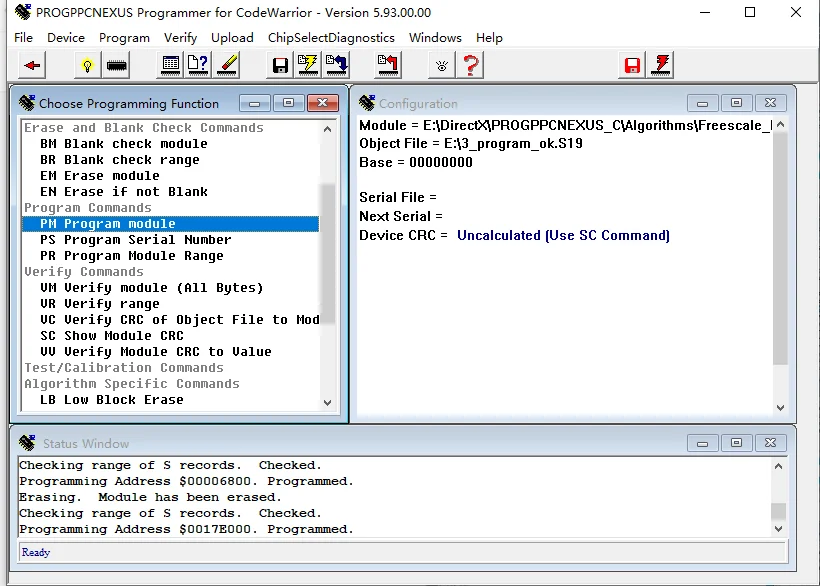Click the document with question mark icon
Viewport: 820px width, 586px height.
199,66
